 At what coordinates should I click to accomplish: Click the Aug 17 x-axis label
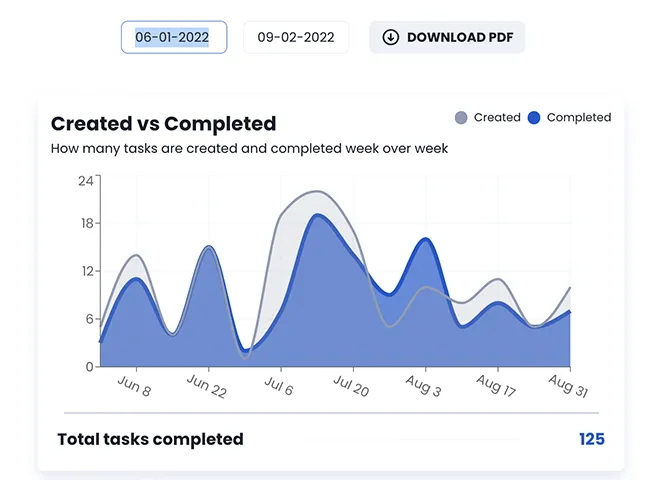[496, 386]
